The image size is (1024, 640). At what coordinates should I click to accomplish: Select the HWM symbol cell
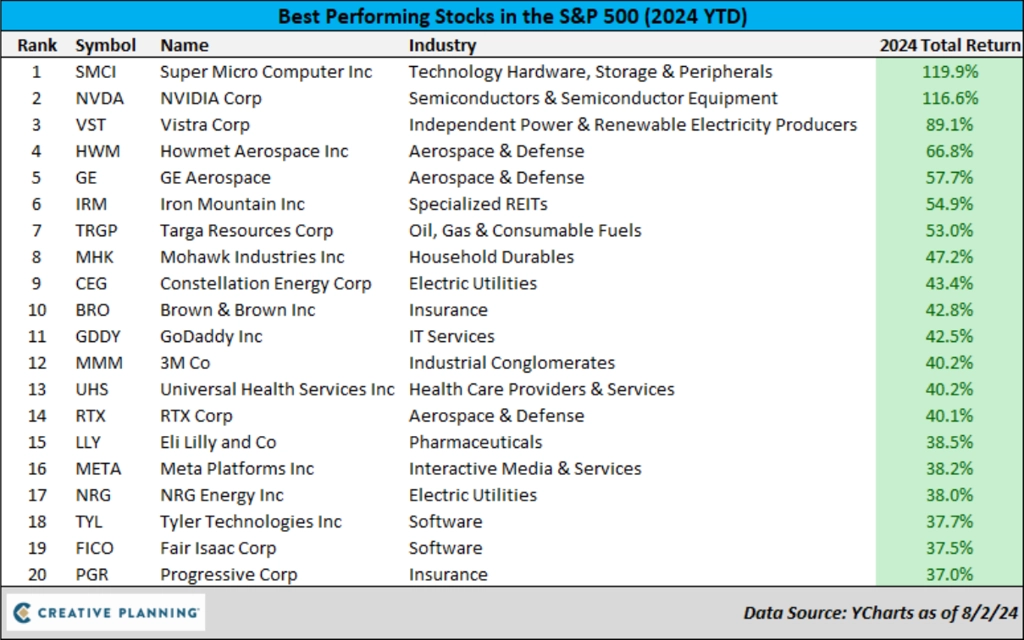pos(97,151)
